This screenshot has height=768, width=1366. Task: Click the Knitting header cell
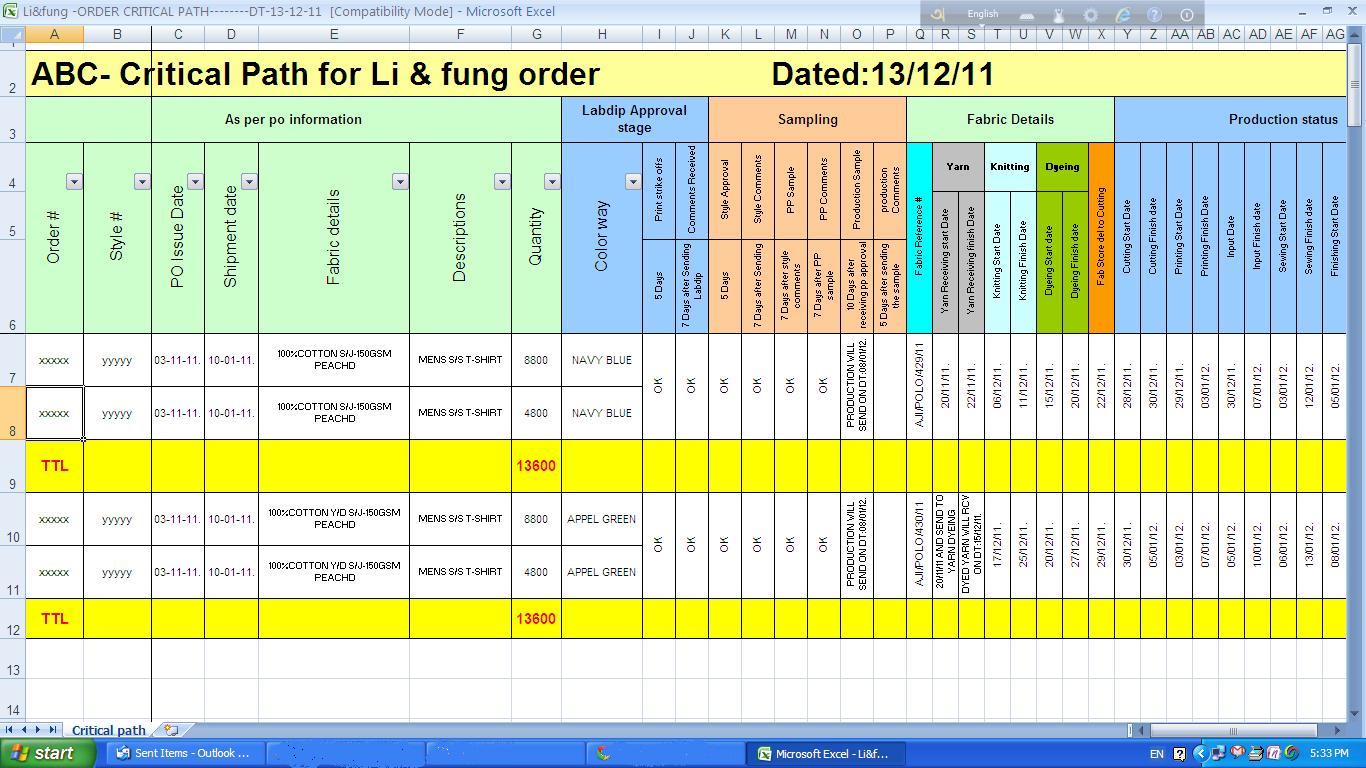coord(1010,167)
